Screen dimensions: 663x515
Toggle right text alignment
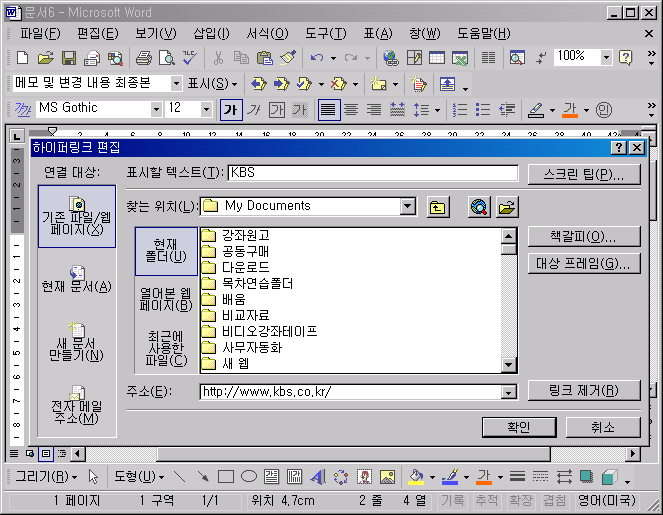click(x=374, y=110)
